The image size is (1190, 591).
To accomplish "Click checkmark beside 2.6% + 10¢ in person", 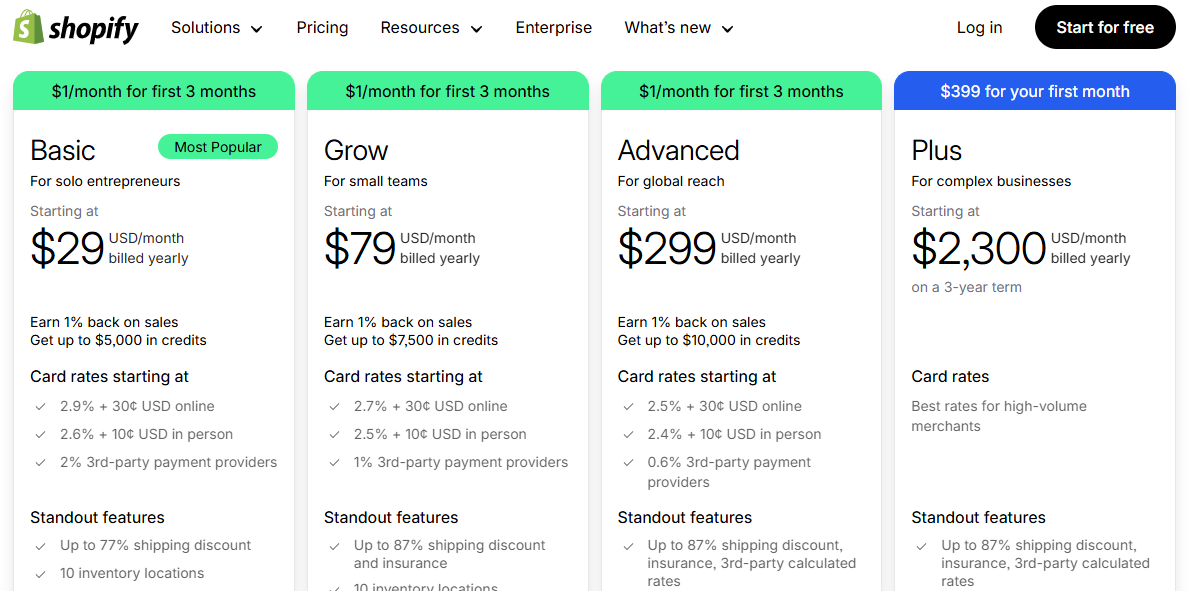I will [x=40, y=434].
